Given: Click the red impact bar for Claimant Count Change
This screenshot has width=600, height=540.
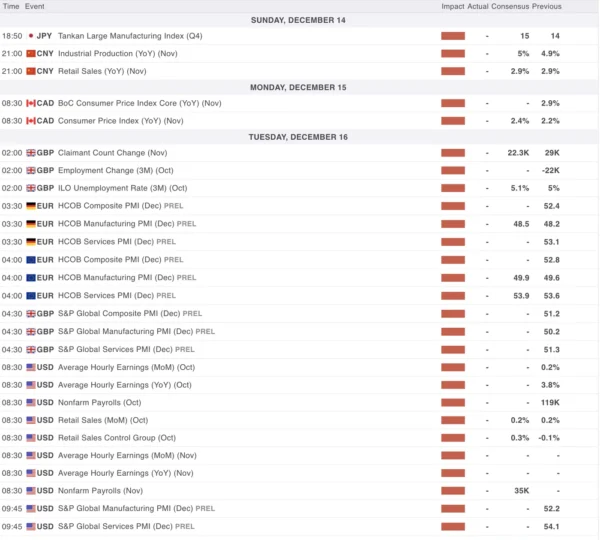Looking at the screenshot, I should coord(453,153).
